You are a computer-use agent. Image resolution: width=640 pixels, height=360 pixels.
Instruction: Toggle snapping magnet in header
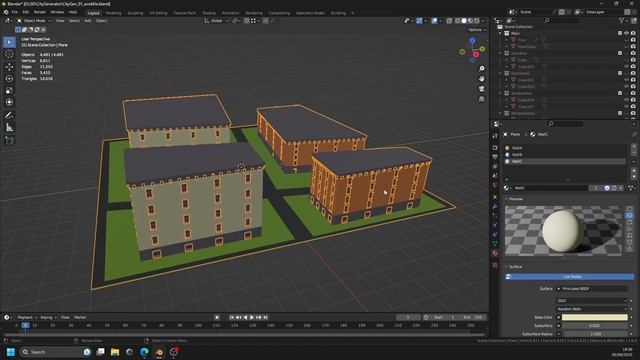click(x=247, y=20)
